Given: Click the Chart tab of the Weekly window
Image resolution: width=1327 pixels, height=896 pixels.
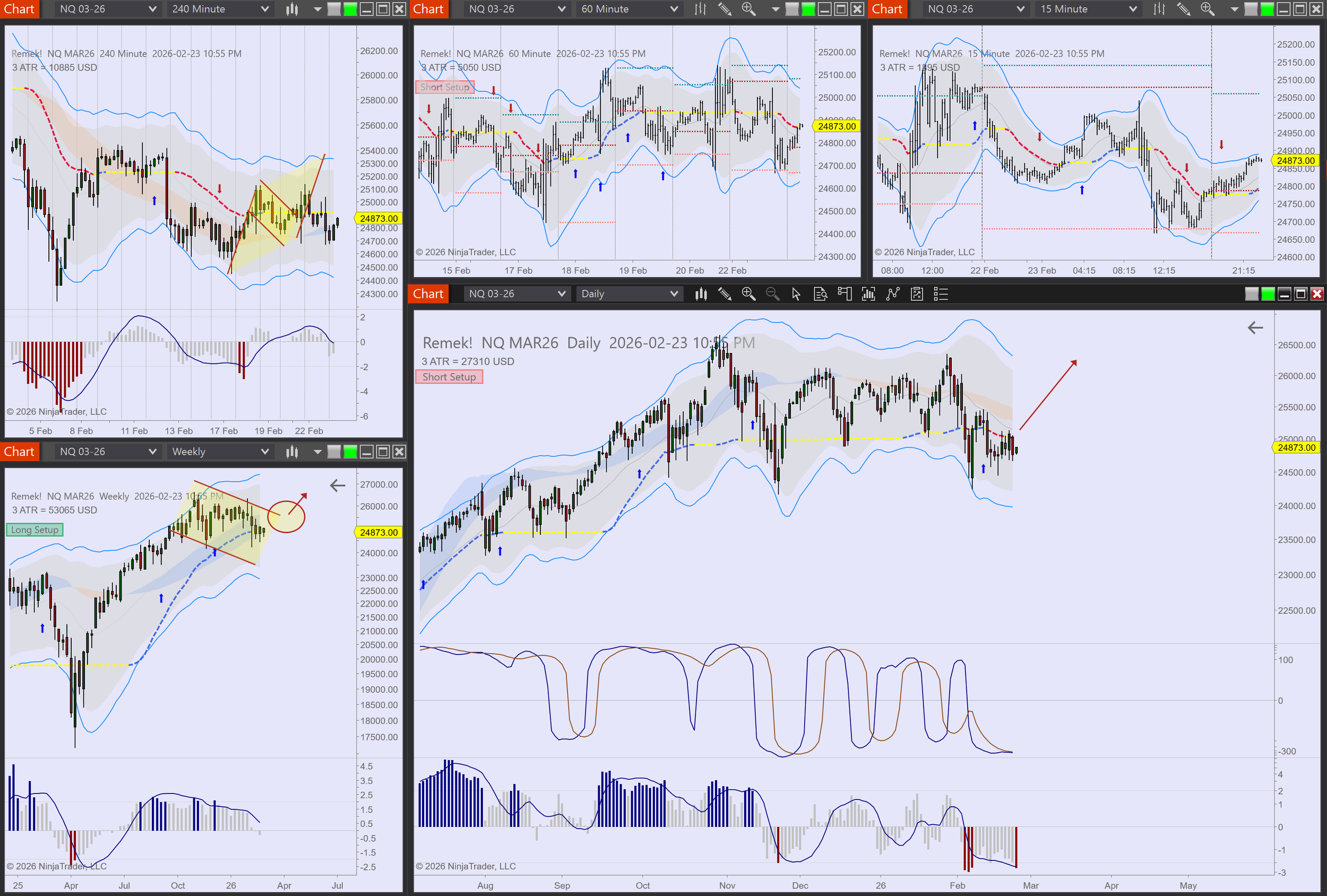Looking at the screenshot, I should [x=19, y=452].
